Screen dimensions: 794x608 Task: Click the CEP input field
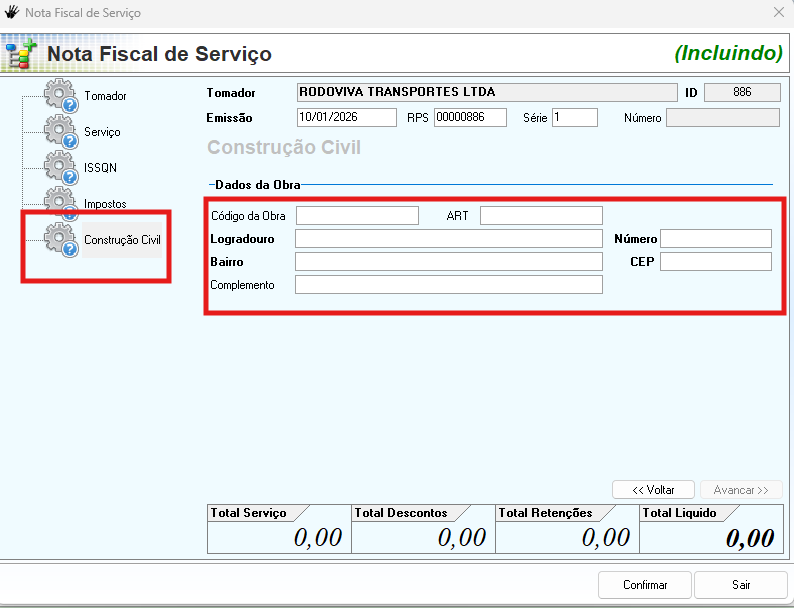click(715, 262)
